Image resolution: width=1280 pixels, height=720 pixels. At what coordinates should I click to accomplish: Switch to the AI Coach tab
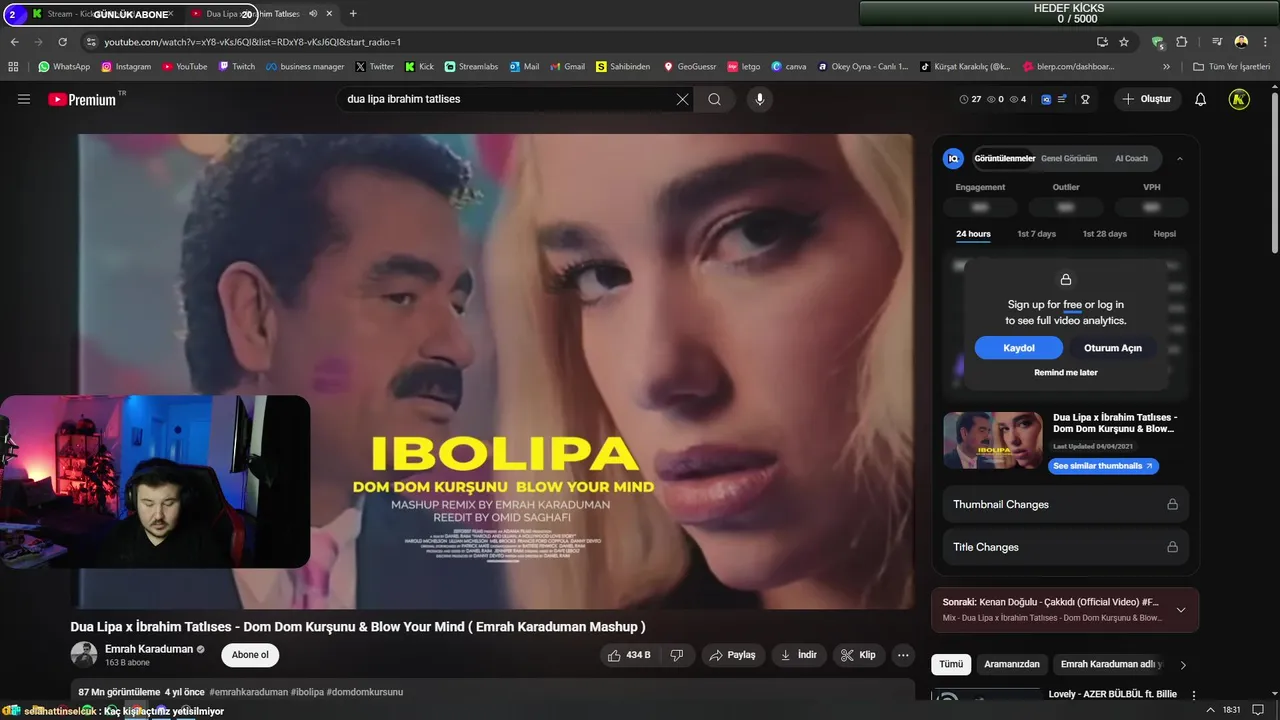click(x=1131, y=158)
